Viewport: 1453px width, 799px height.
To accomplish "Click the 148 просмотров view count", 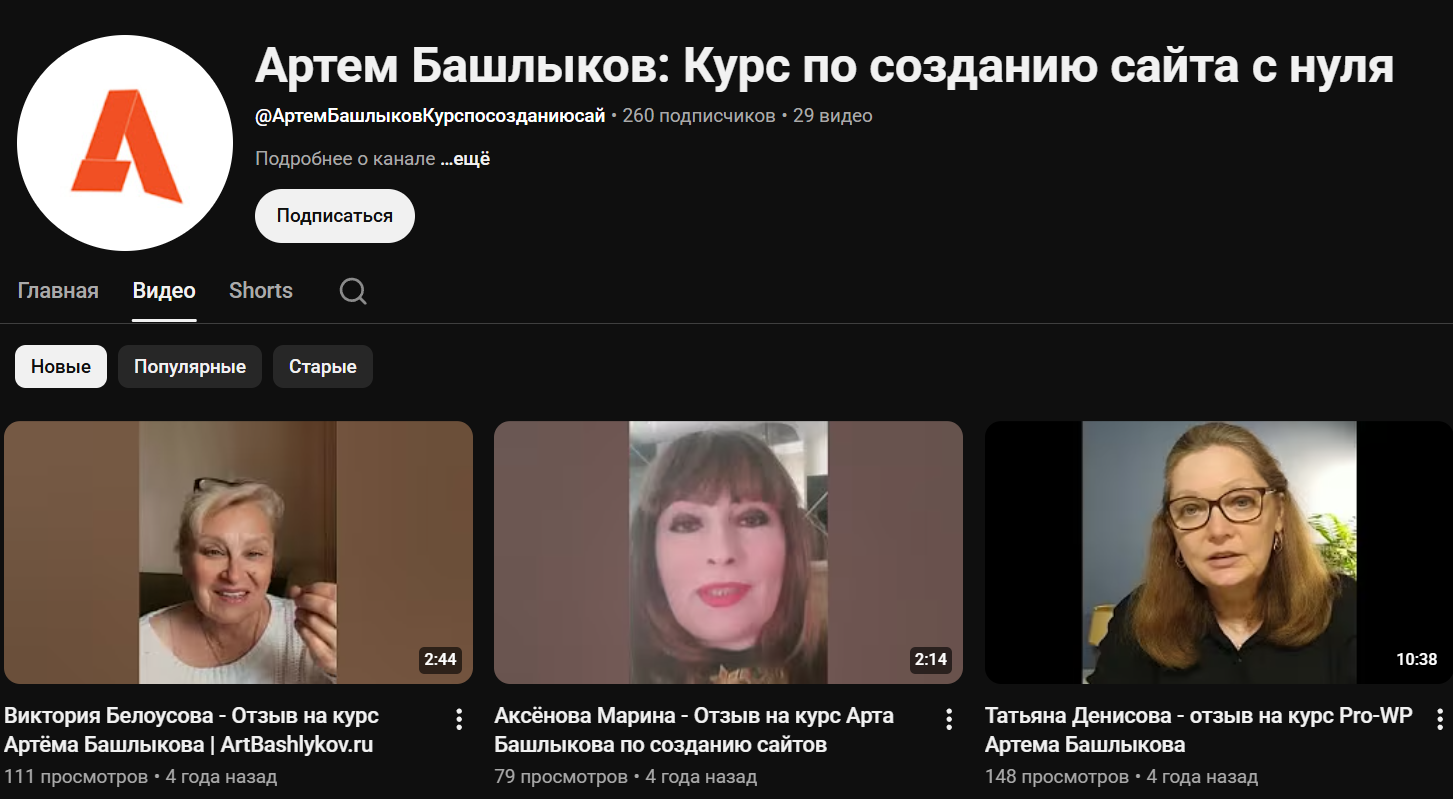I will pyautogui.click(x=1057, y=777).
